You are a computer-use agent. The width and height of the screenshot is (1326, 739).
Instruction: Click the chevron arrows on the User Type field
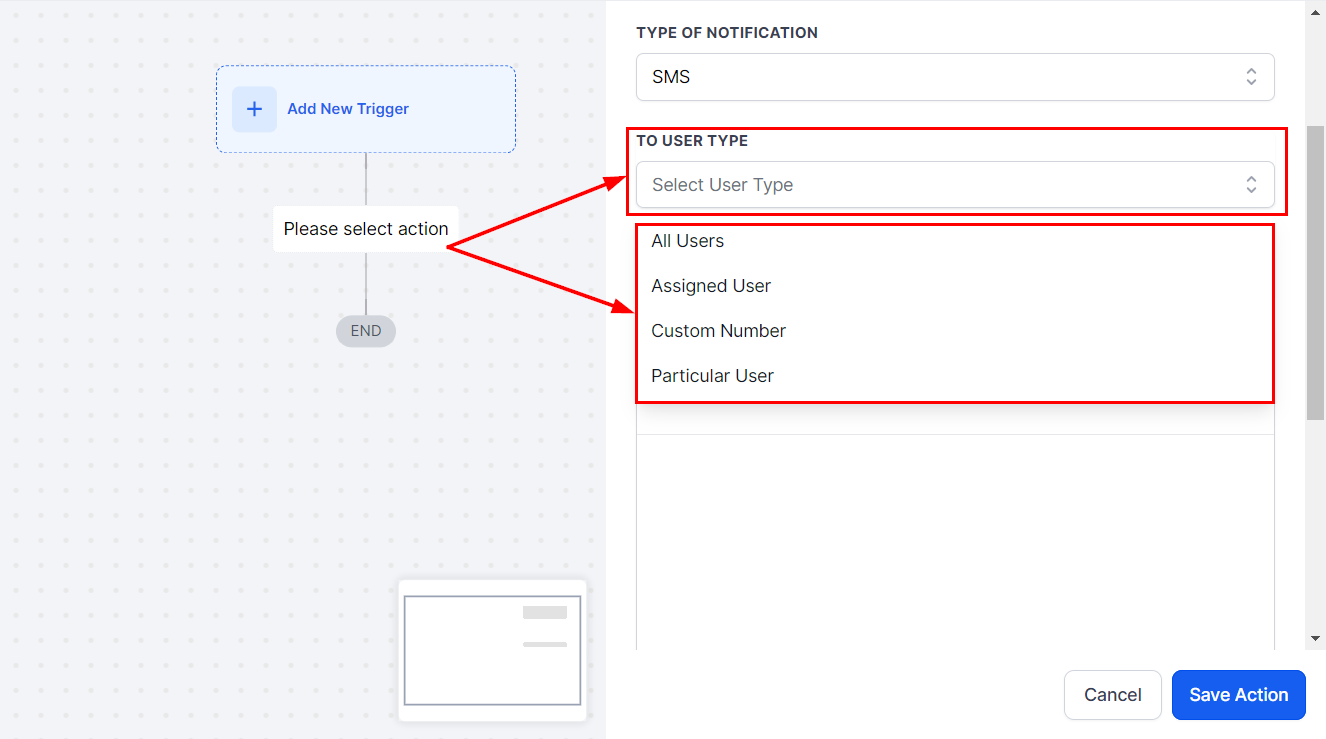coord(1251,185)
